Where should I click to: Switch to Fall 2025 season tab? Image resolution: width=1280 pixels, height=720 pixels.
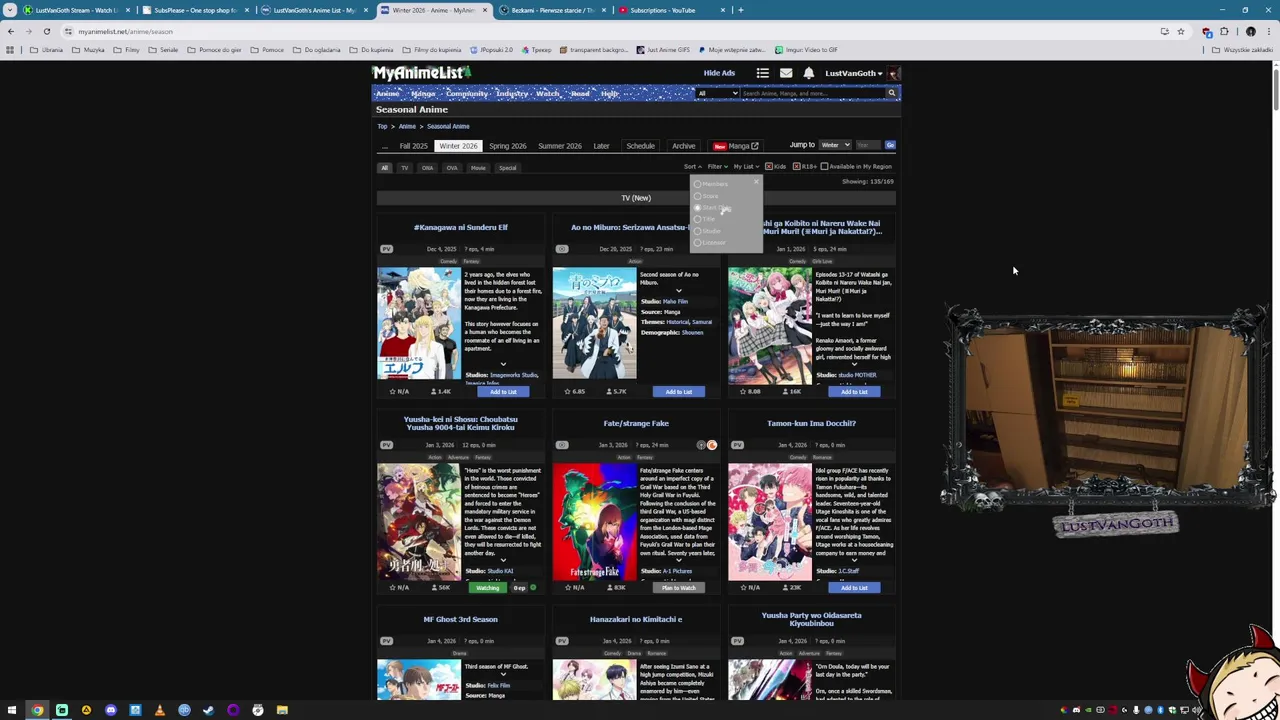(413, 146)
